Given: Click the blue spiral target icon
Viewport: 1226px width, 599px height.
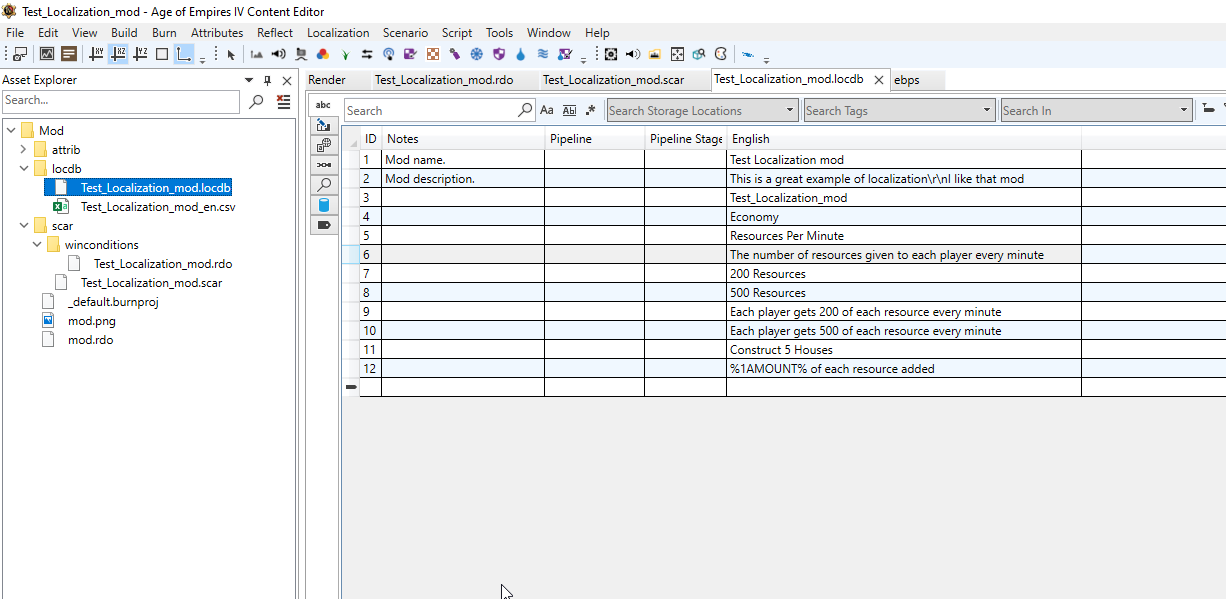Looking at the screenshot, I should tap(389, 54).
